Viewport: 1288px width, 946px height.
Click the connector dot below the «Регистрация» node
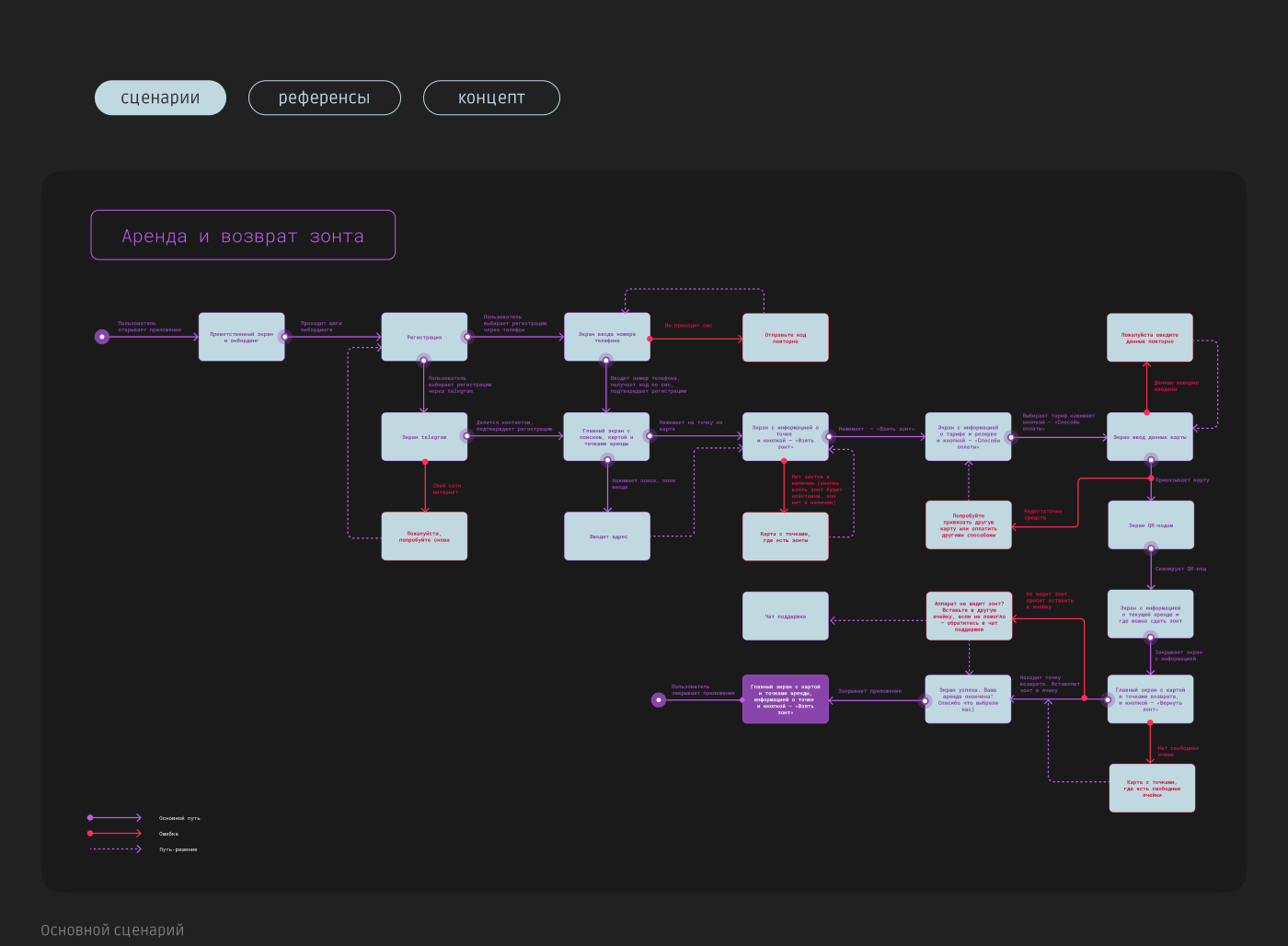click(424, 361)
